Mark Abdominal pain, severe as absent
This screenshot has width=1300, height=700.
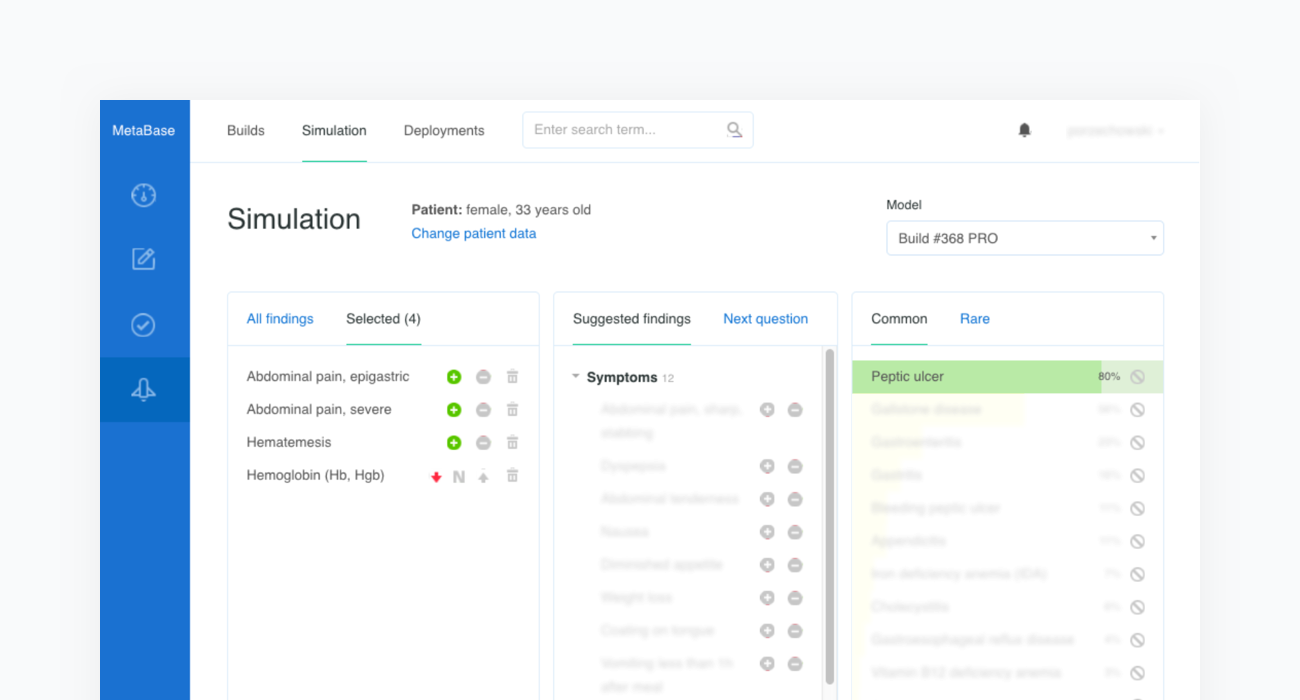(483, 410)
